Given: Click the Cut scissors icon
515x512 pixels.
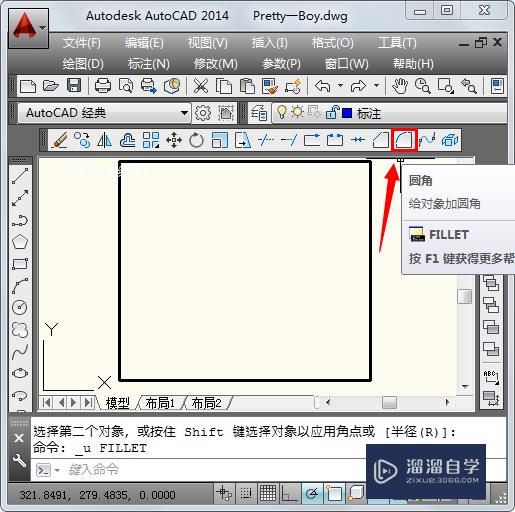Looking at the screenshot, I should [201, 86].
